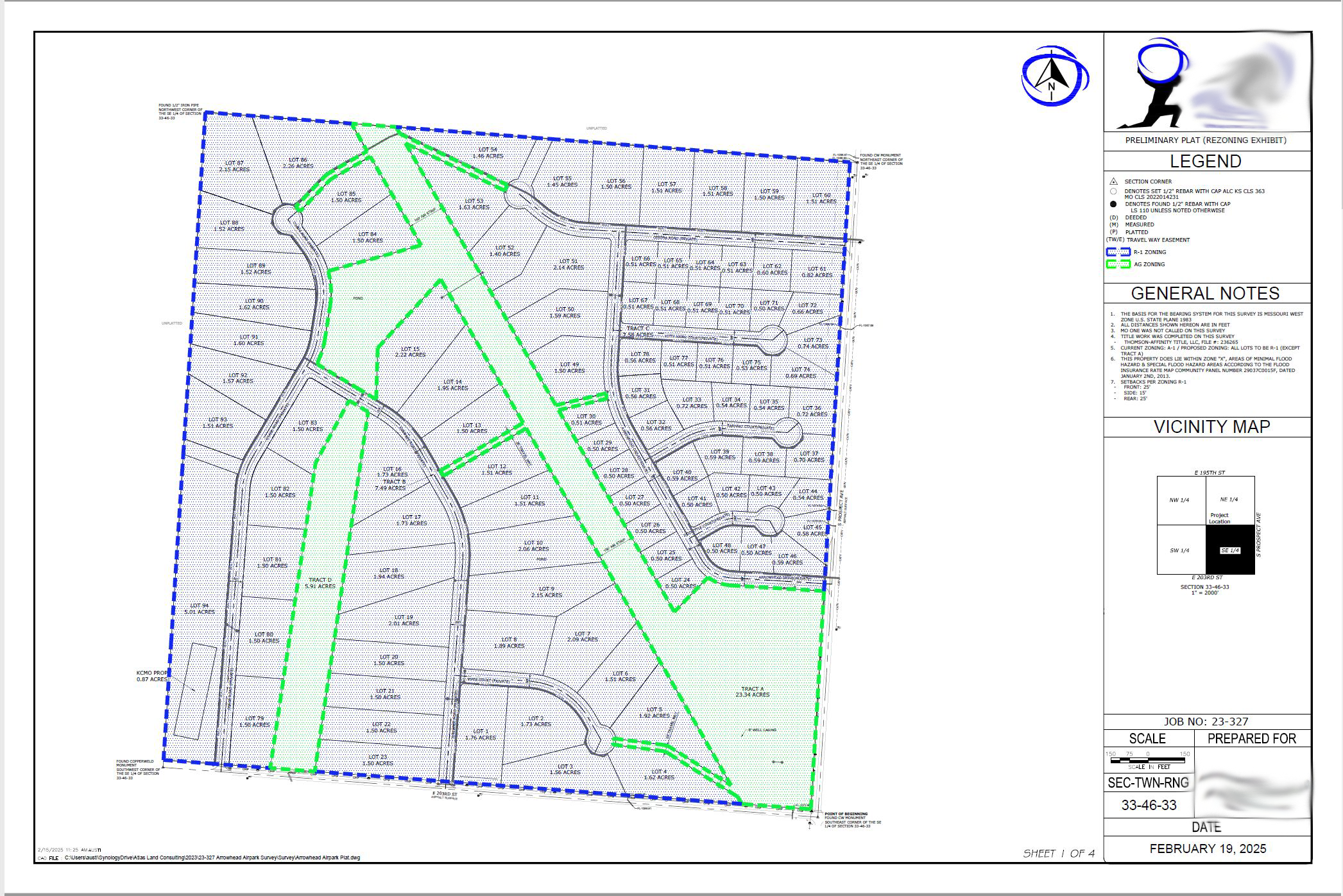Viewport: 1343px width, 896px height.
Task: Select the Tract D 5.91 acres label
Action: click(320, 582)
